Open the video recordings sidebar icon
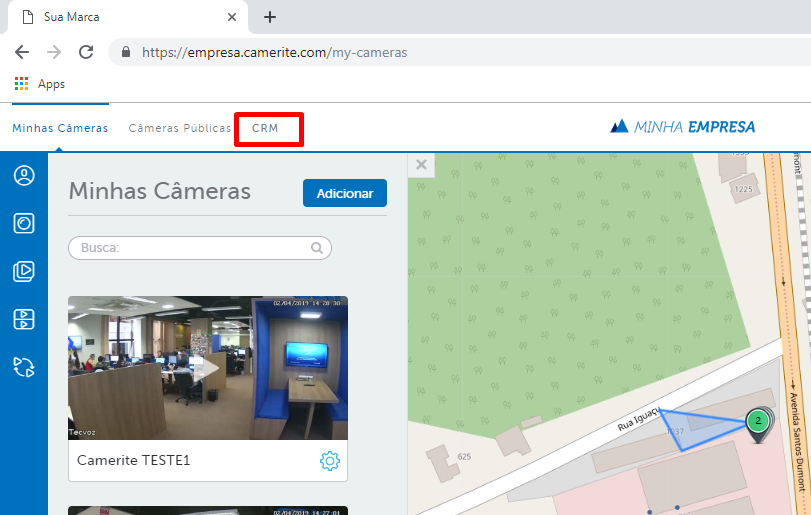 click(24, 271)
